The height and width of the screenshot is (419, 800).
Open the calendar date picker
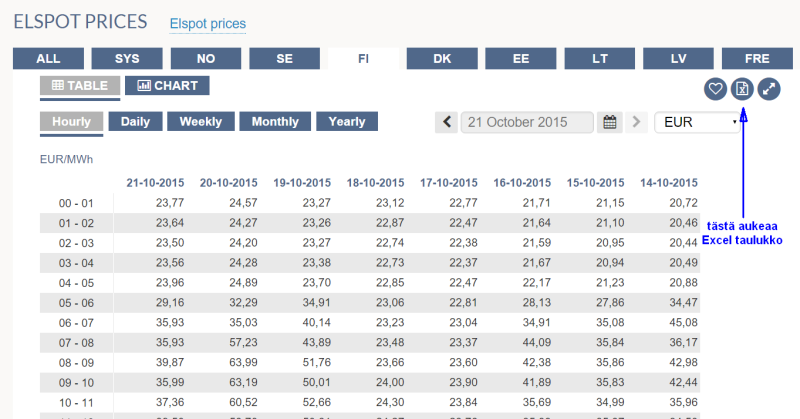tap(609, 123)
